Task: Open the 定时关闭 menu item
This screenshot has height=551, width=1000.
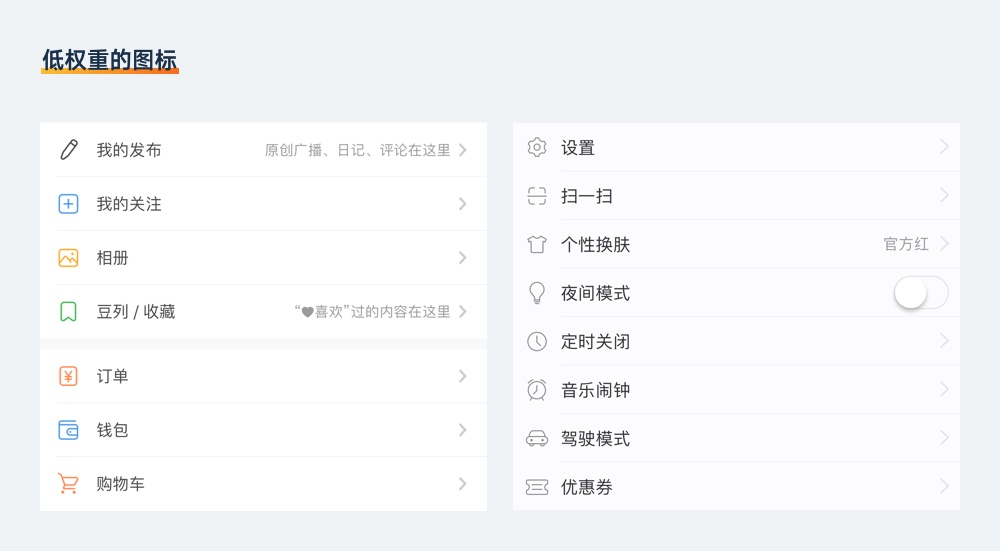Action: tap(595, 342)
